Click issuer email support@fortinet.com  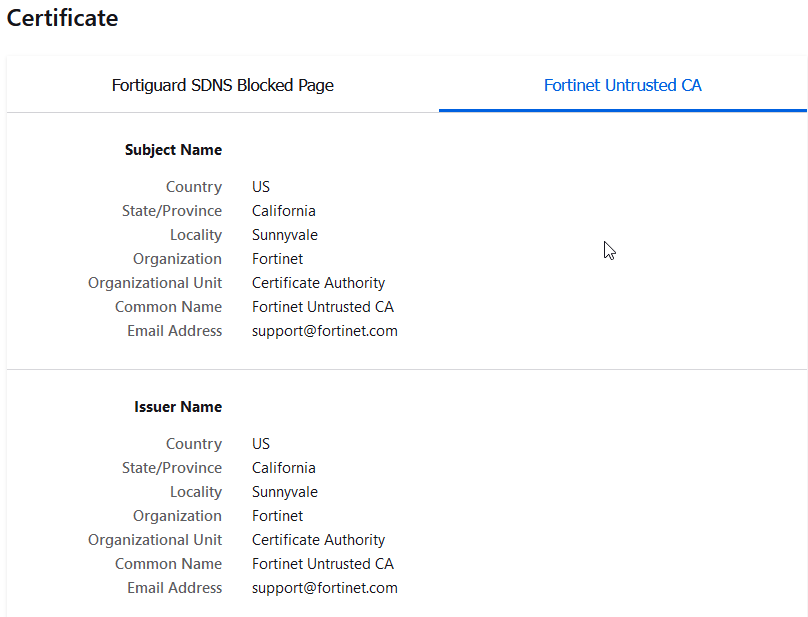pyautogui.click(x=324, y=588)
